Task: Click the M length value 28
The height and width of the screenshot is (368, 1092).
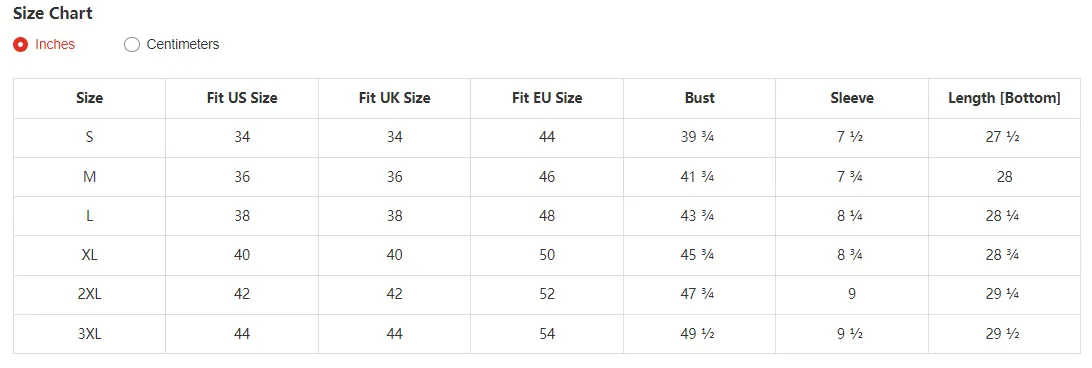Action: point(1004,177)
